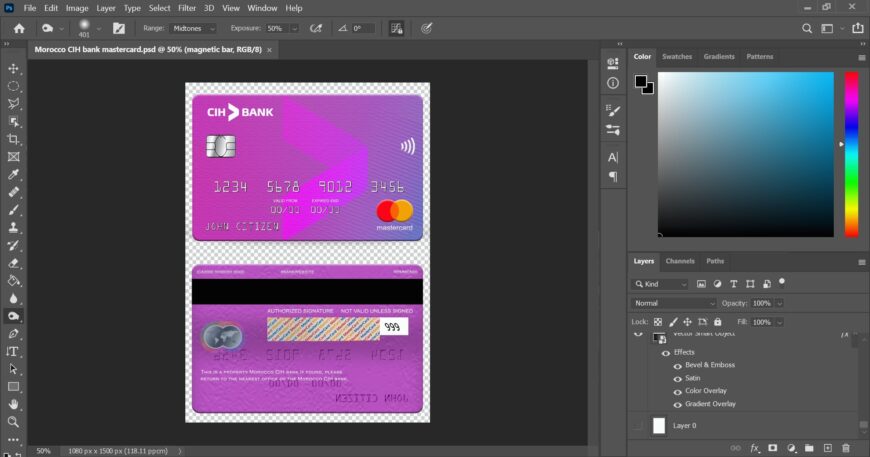The image size is (870, 457).
Task: Open the tool preset picker arrow
Action: [61, 28]
